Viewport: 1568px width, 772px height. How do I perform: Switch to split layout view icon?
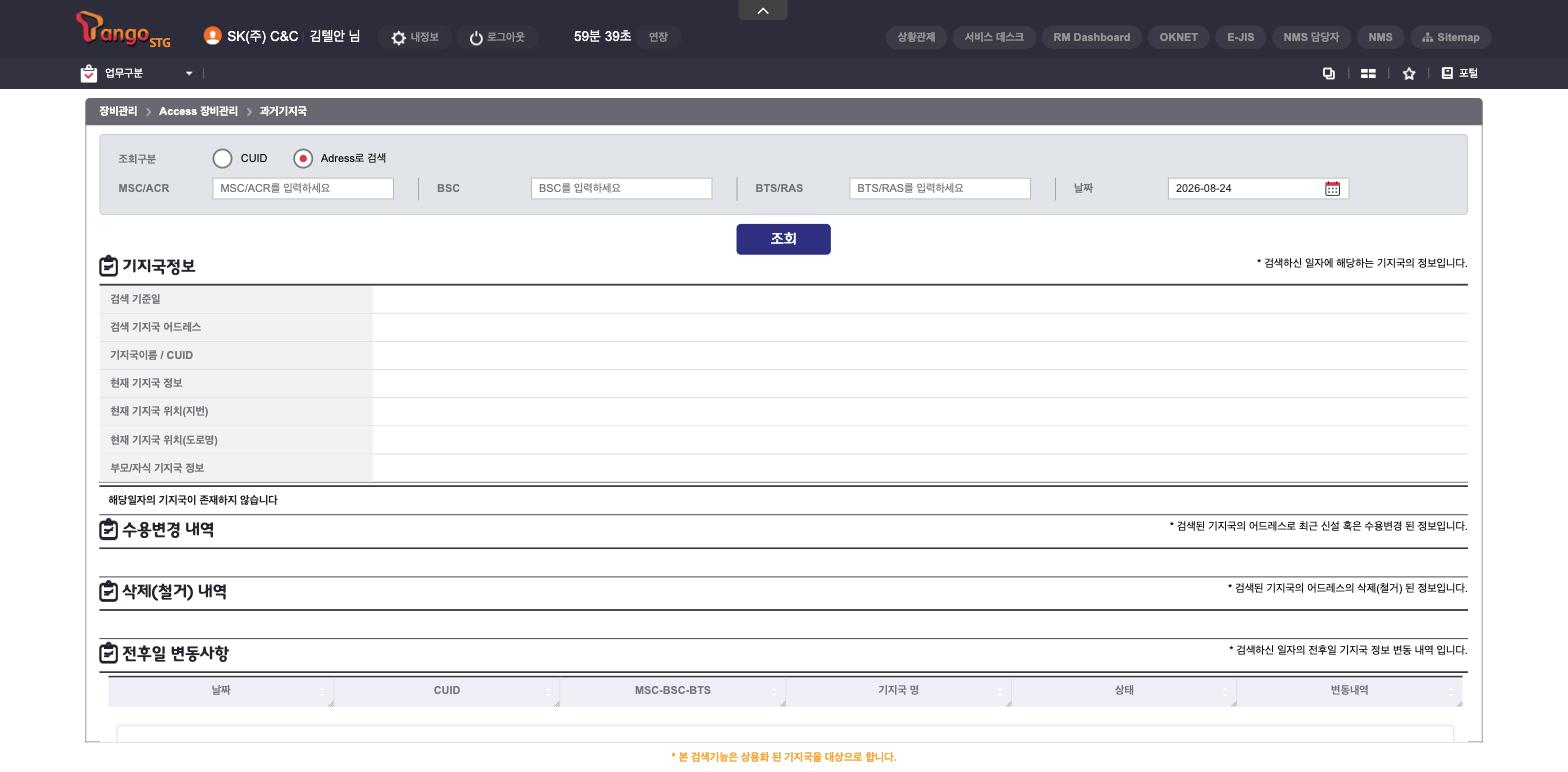[x=1368, y=73]
